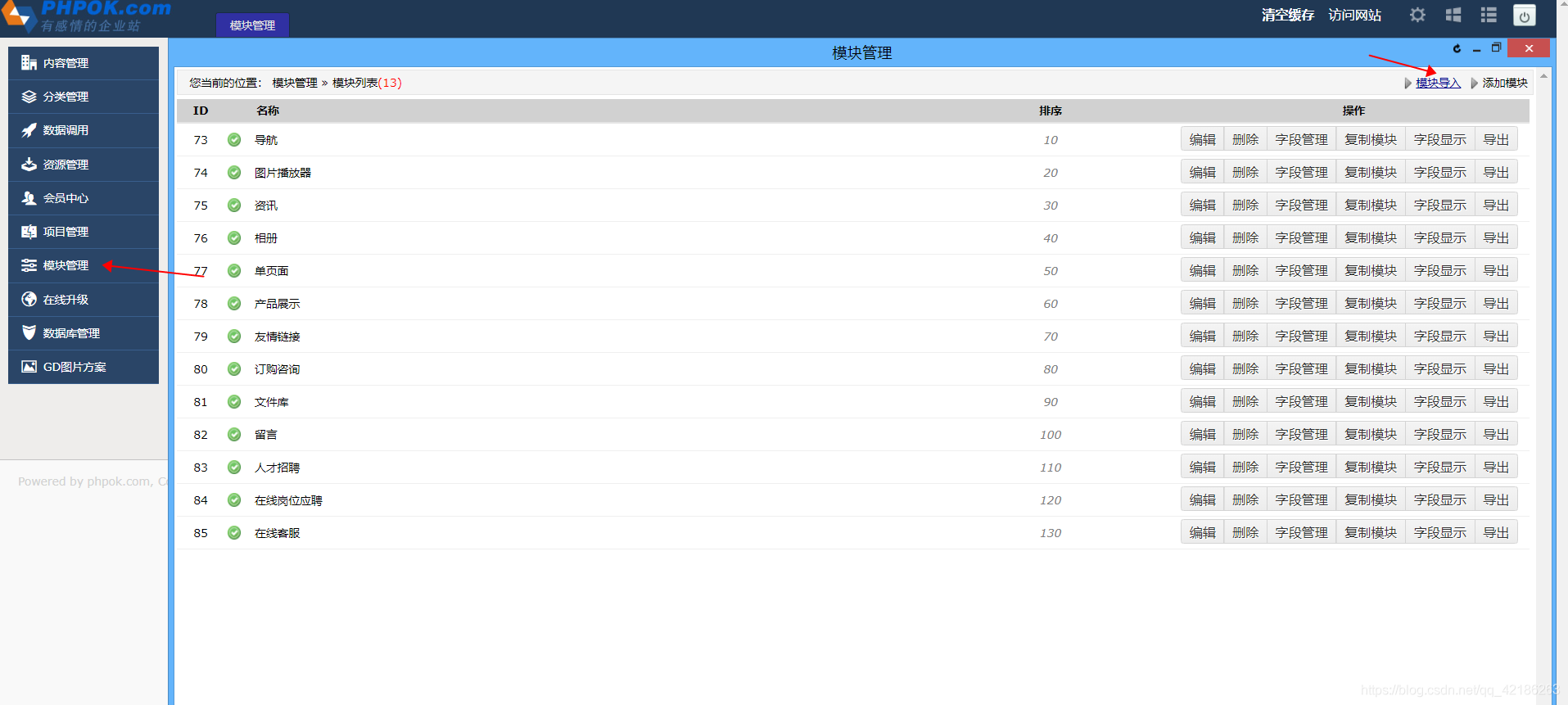Open 分类管理 in the sidebar

84,97
